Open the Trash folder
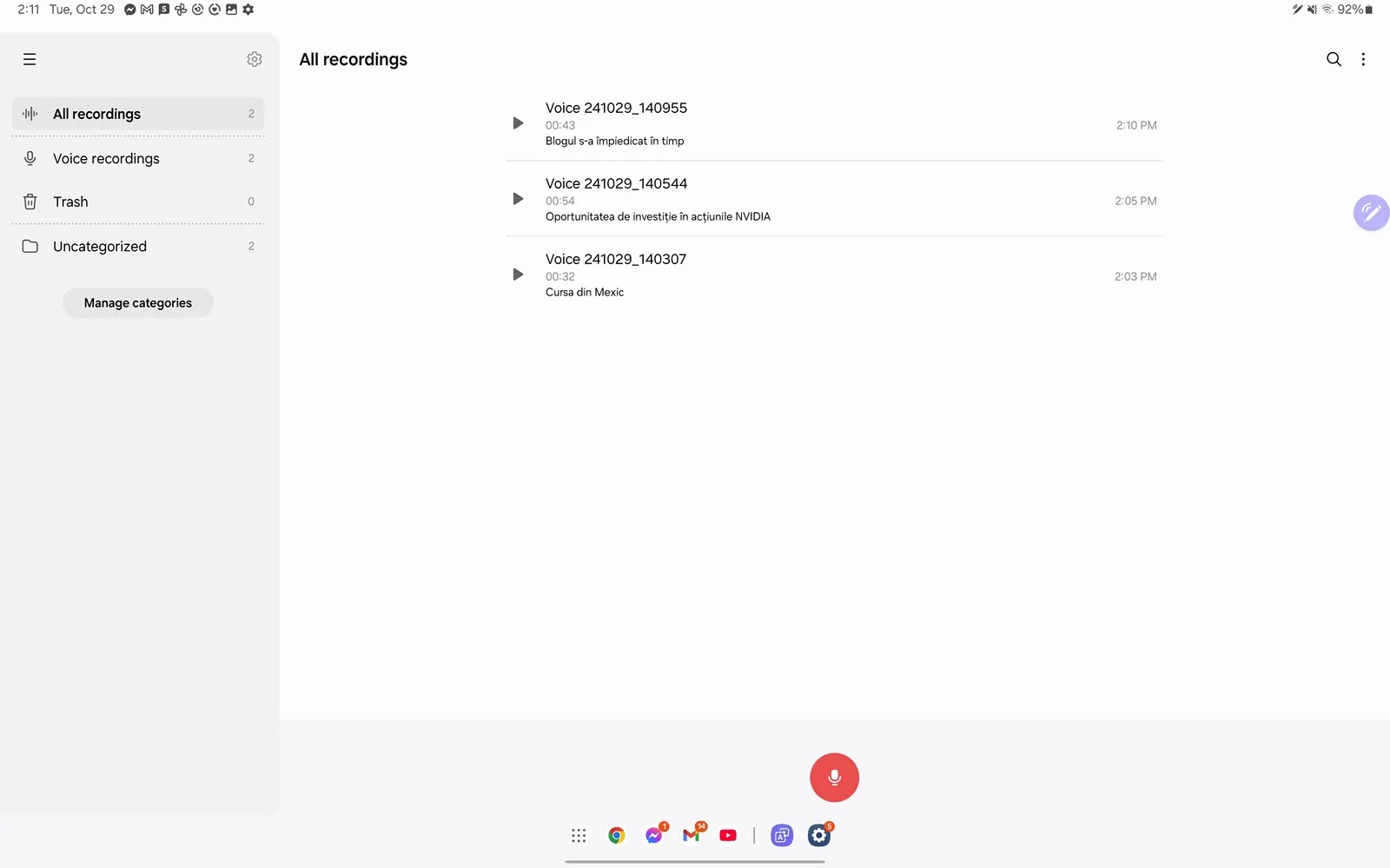 click(138, 202)
